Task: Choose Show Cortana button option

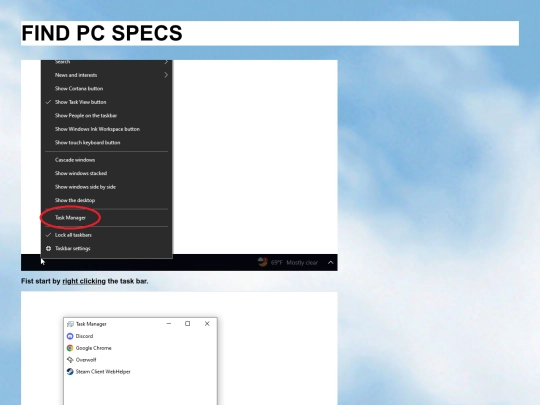Action: click(x=107, y=89)
